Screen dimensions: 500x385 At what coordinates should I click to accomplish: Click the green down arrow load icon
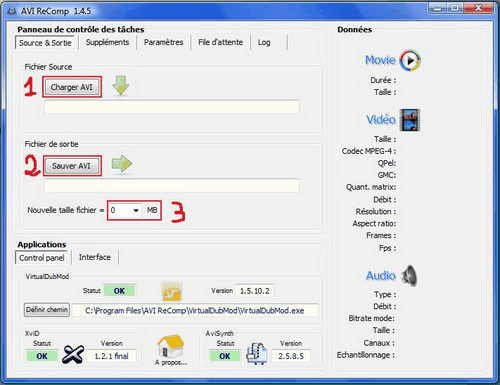(121, 85)
